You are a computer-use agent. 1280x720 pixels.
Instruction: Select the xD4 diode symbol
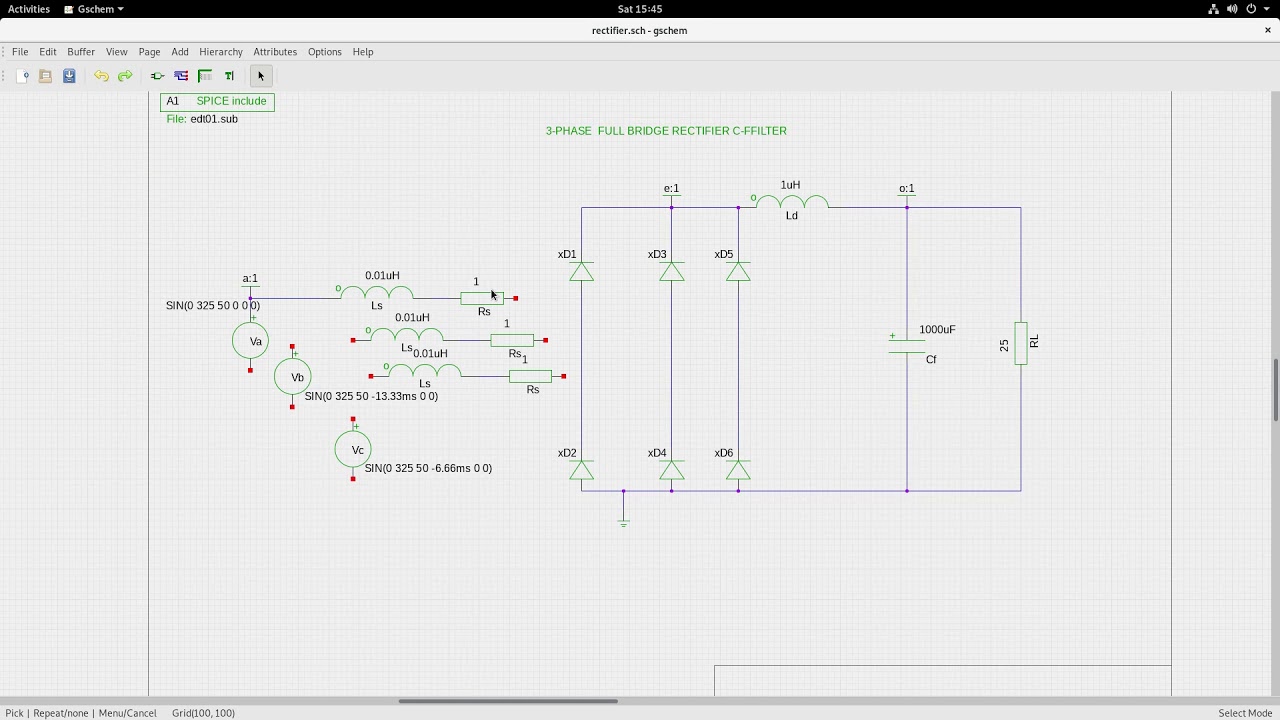click(x=672, y=470)
